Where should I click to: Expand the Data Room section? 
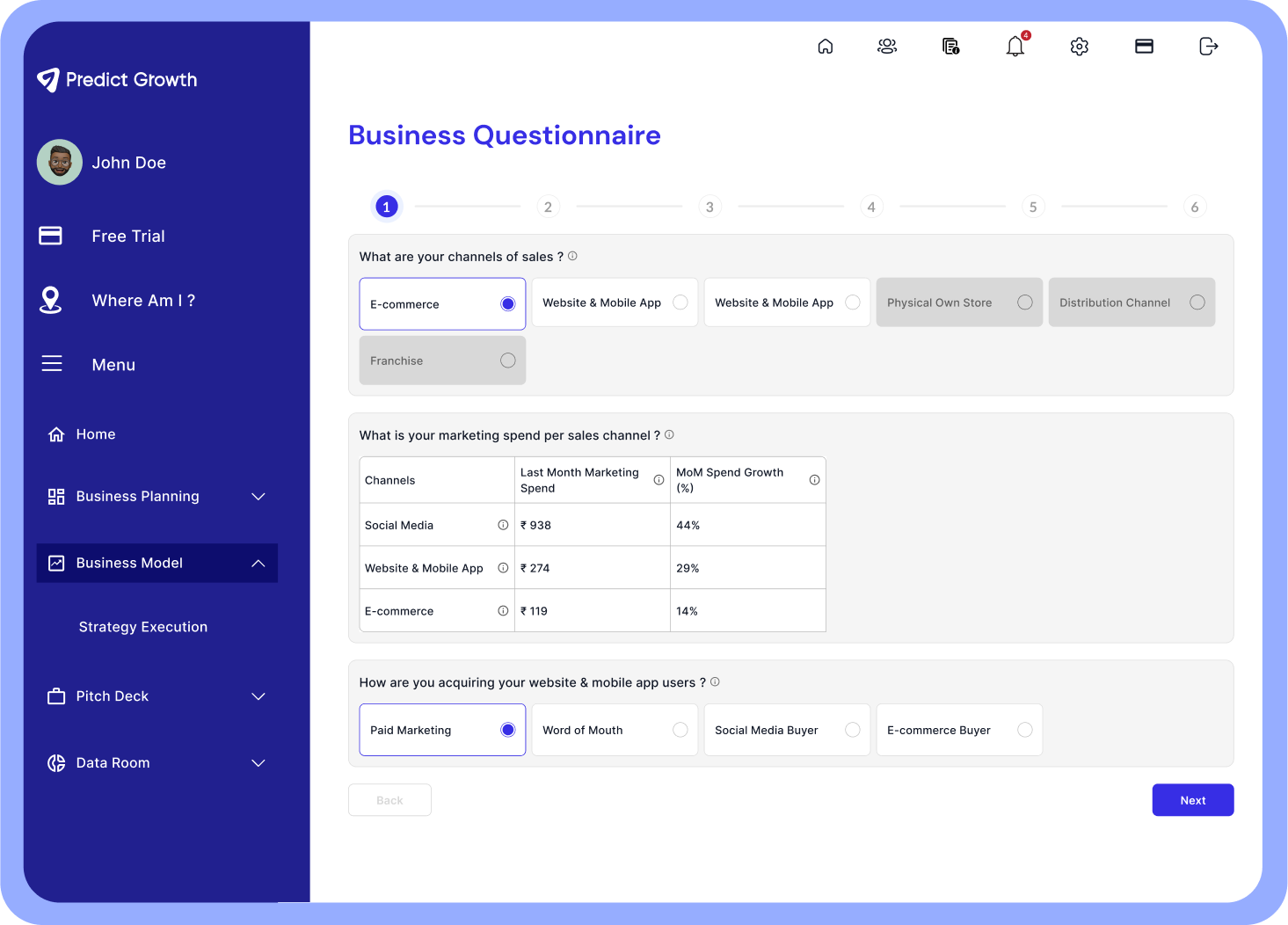258,763
